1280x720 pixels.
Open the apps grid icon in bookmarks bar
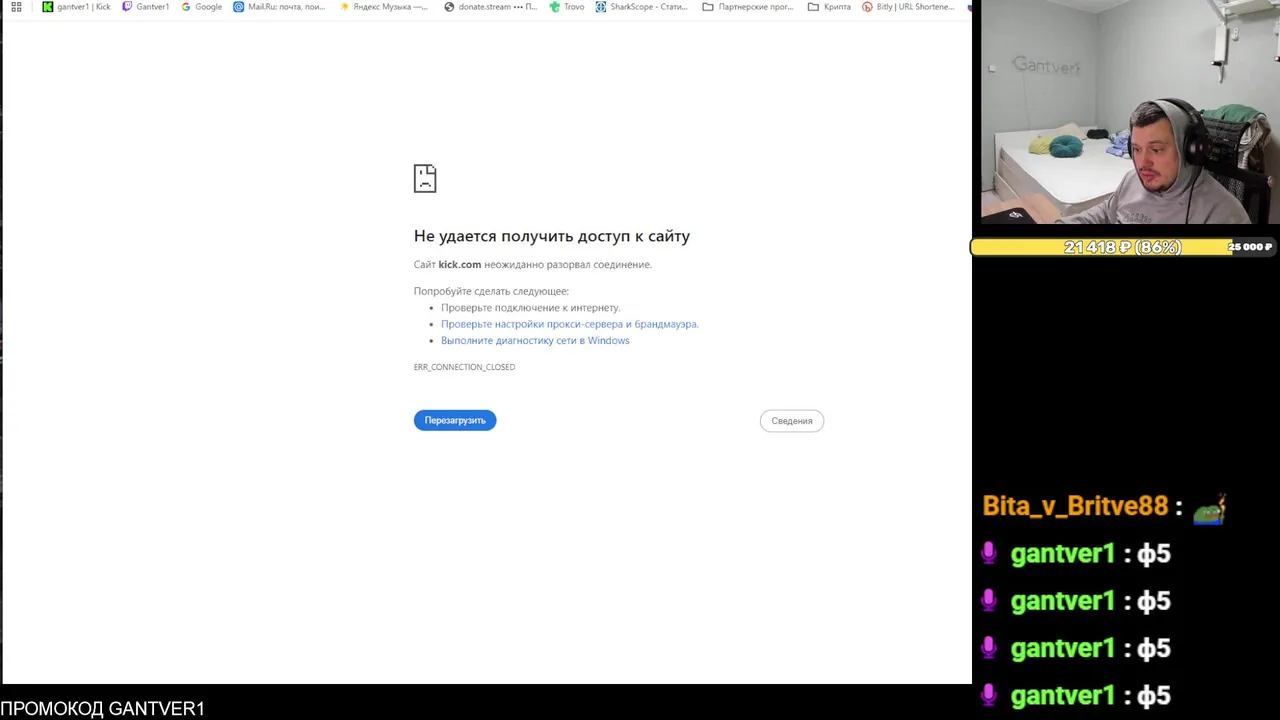pyautogui.click(x=16, y=7)
